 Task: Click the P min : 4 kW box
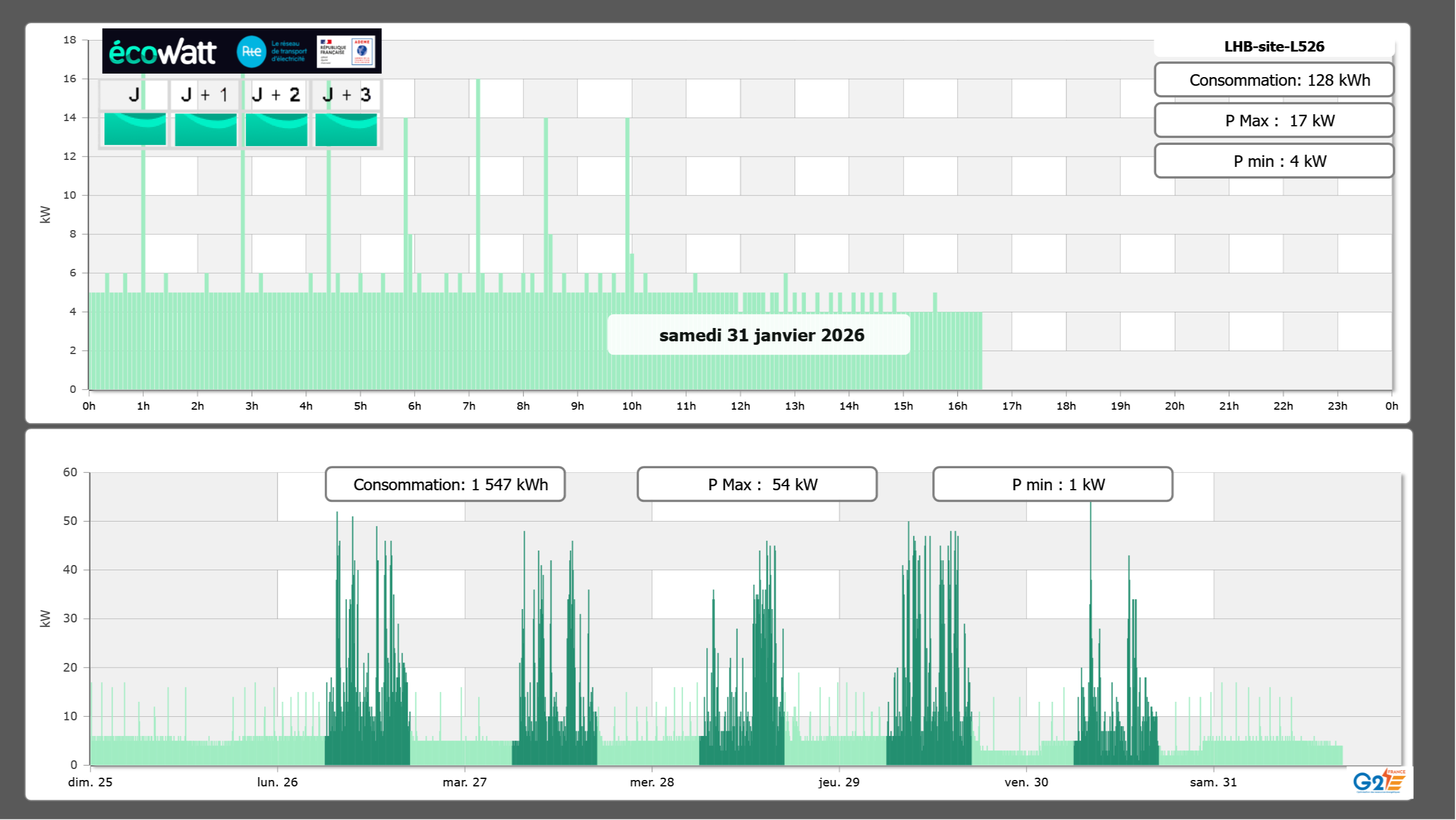1274,161
